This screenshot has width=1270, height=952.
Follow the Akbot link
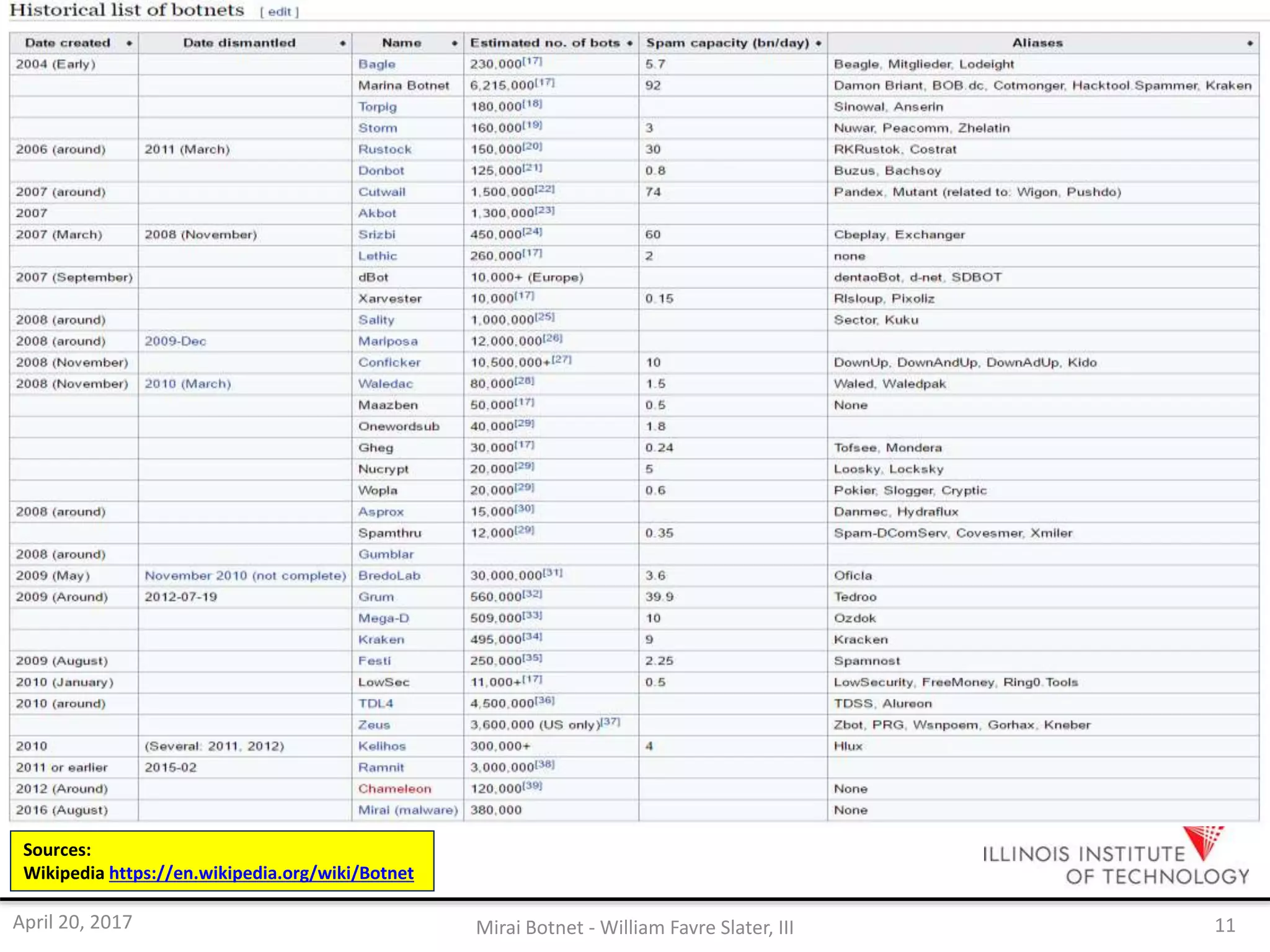click(x=377, y=213)
